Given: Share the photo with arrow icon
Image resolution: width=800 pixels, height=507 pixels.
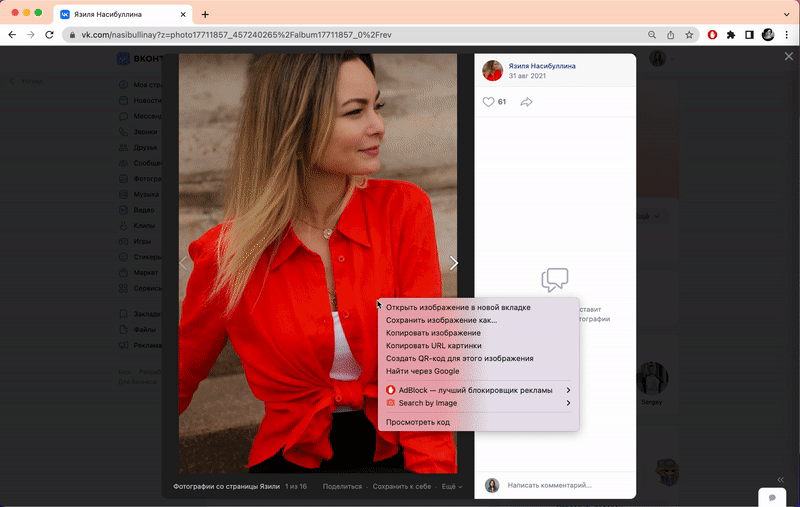Looking at the screenshot, I should pos(527,102).
